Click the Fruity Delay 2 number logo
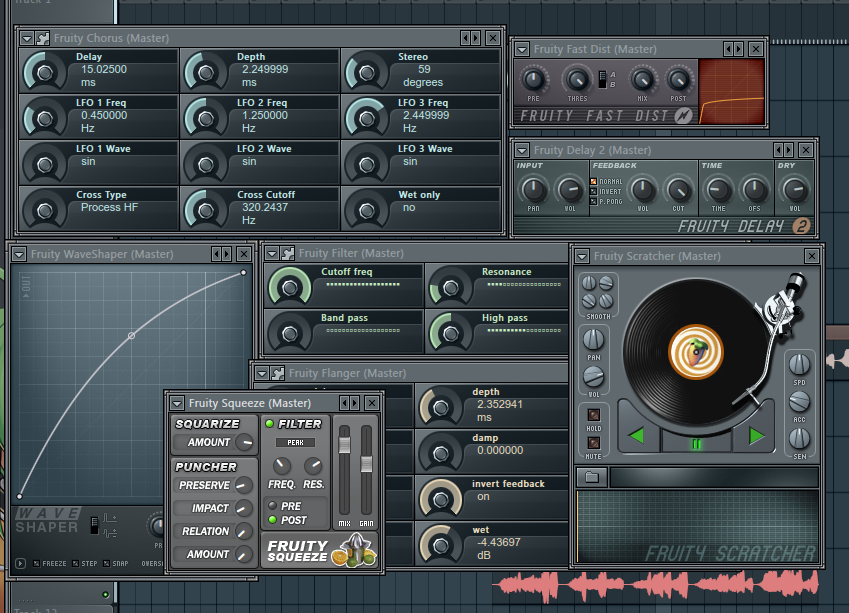 point(801,226)
